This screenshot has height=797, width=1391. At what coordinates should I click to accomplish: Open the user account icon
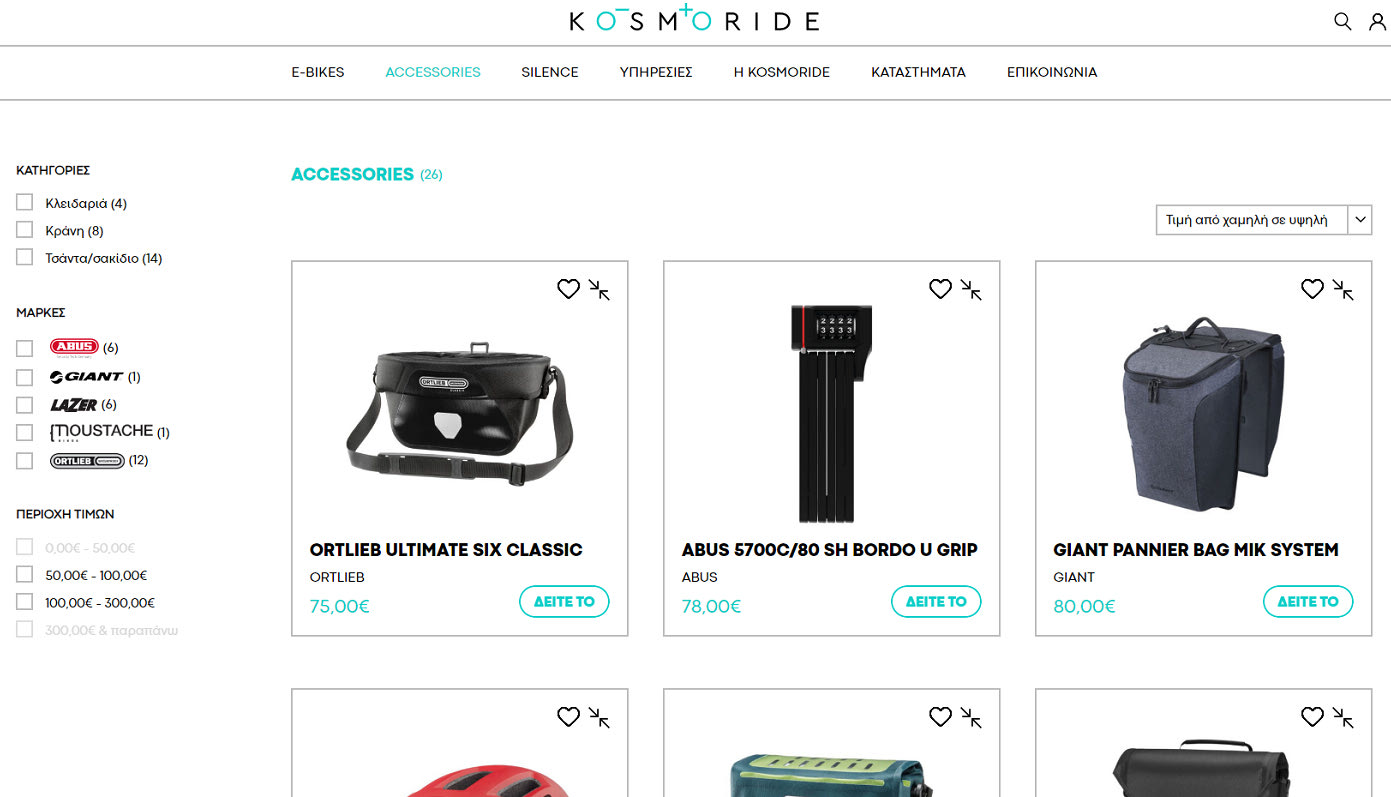point(1377,21)
